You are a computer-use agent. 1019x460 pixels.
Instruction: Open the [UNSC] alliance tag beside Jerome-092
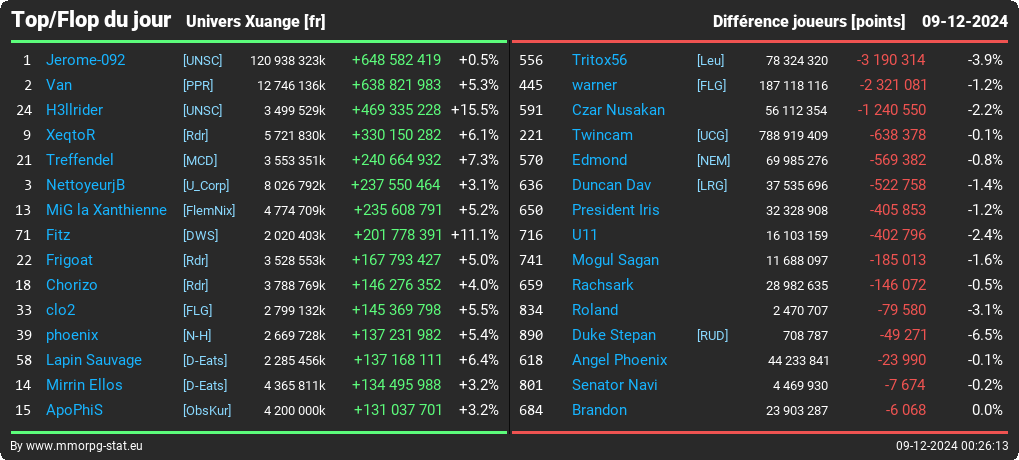point(202,60)
